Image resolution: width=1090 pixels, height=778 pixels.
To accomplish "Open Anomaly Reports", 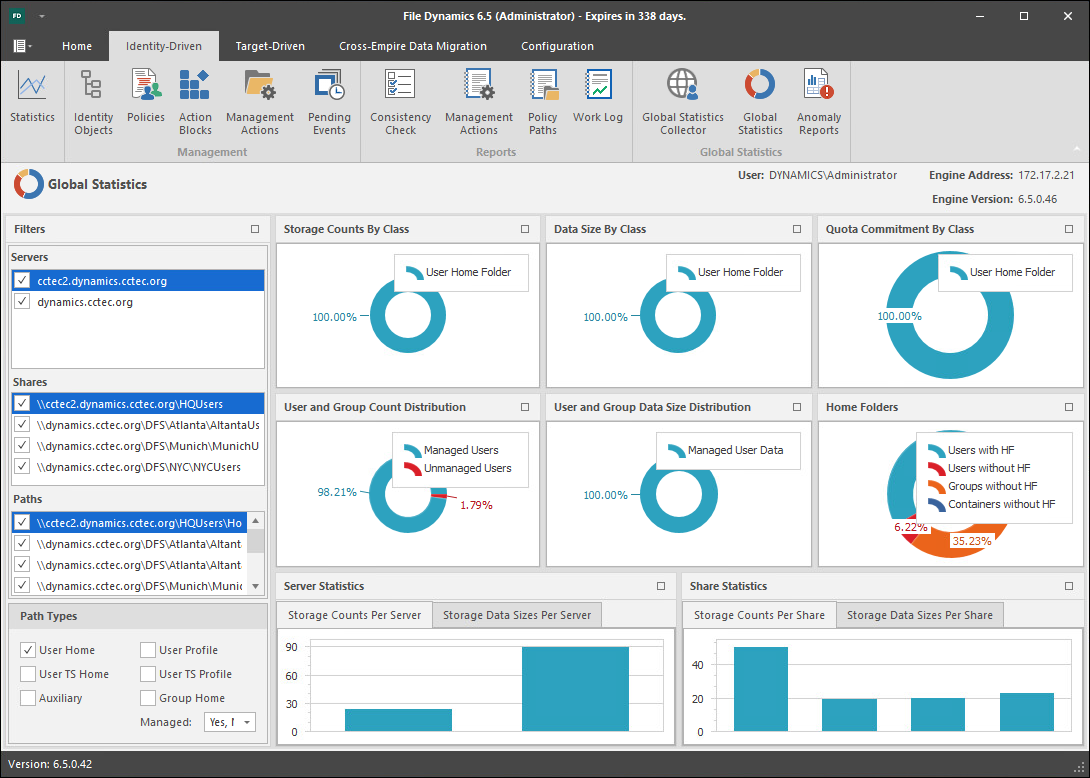I will click(818, 102).
